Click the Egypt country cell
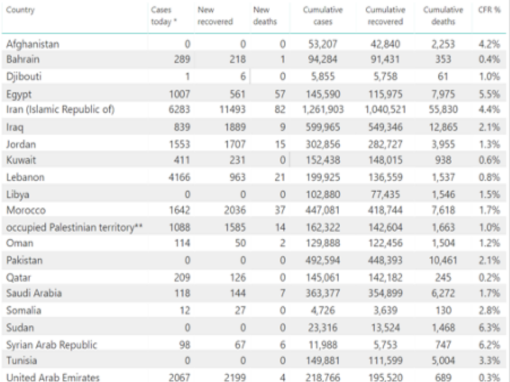Image resolution: width=510 pixels, height=382 pixels. pos(19,94)
